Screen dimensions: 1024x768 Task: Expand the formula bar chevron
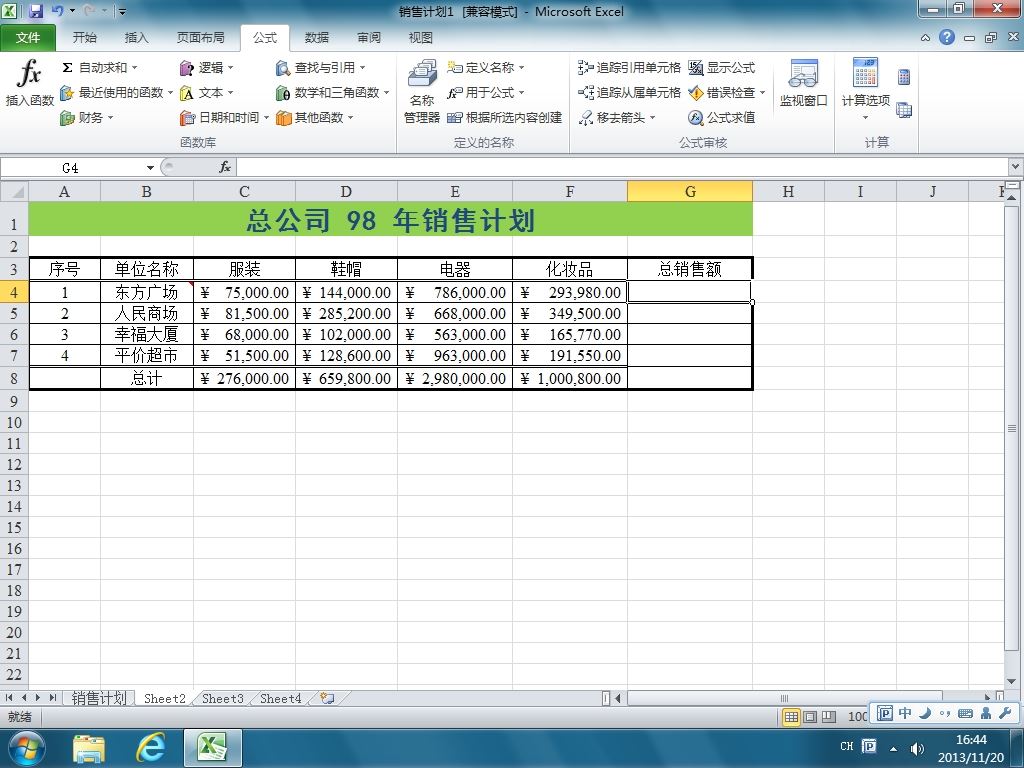pos(1016,167)
